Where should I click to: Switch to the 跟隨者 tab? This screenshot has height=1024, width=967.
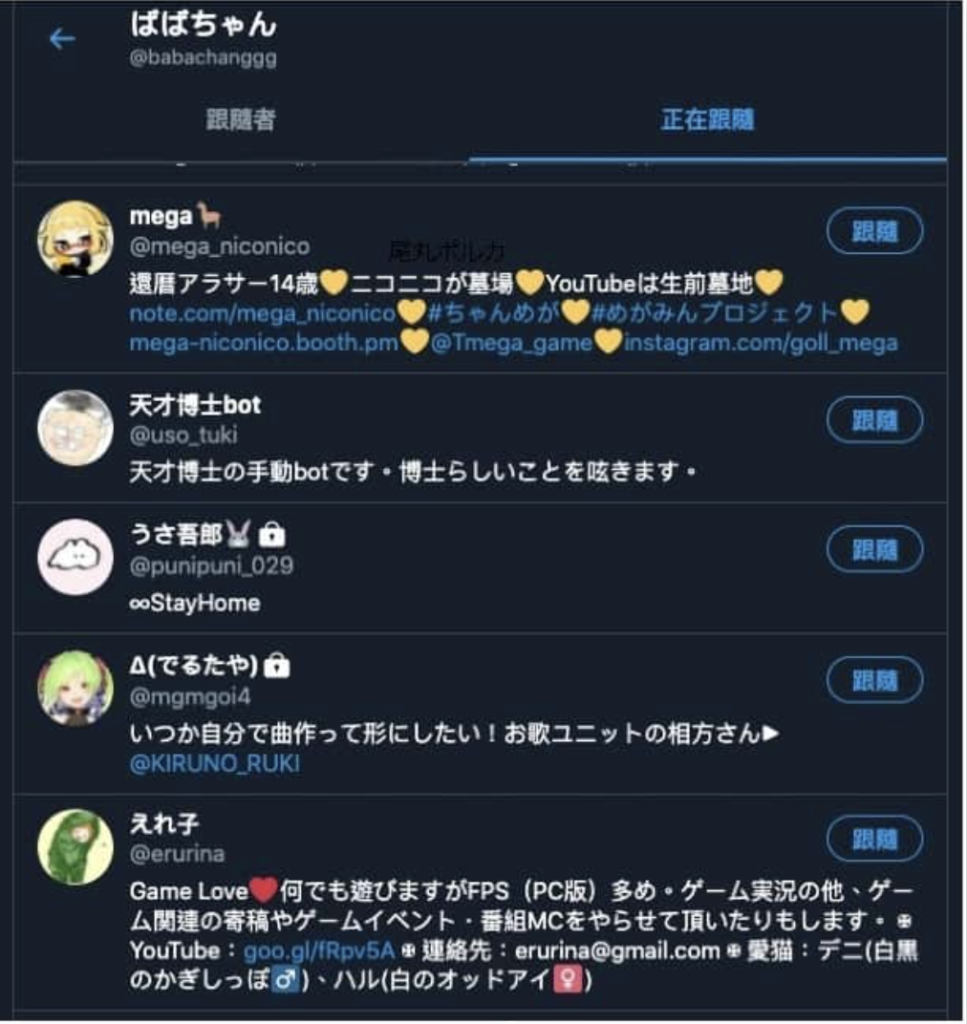(241, 120)
